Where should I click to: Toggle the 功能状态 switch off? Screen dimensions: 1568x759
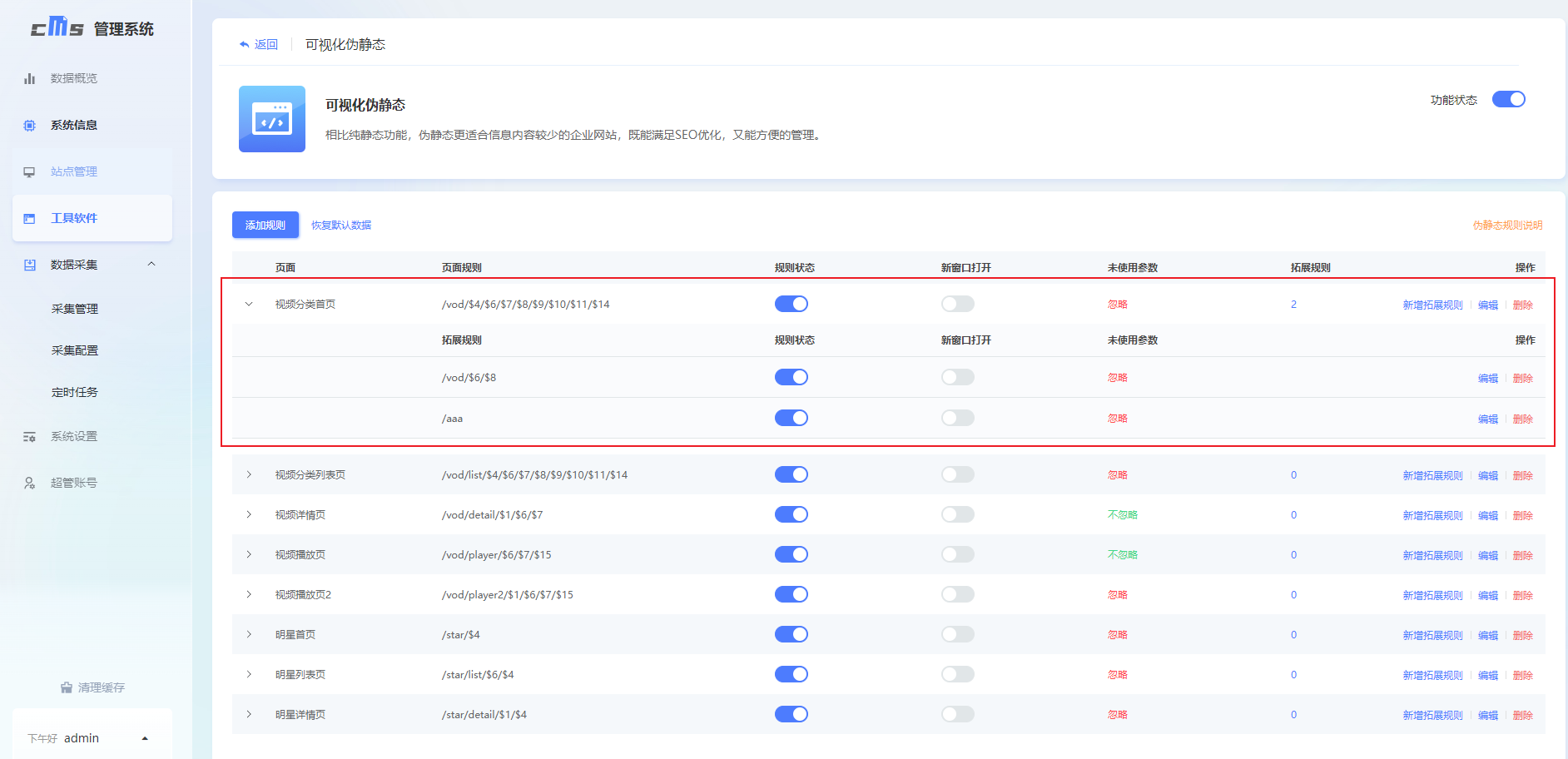coord(1507,100)
